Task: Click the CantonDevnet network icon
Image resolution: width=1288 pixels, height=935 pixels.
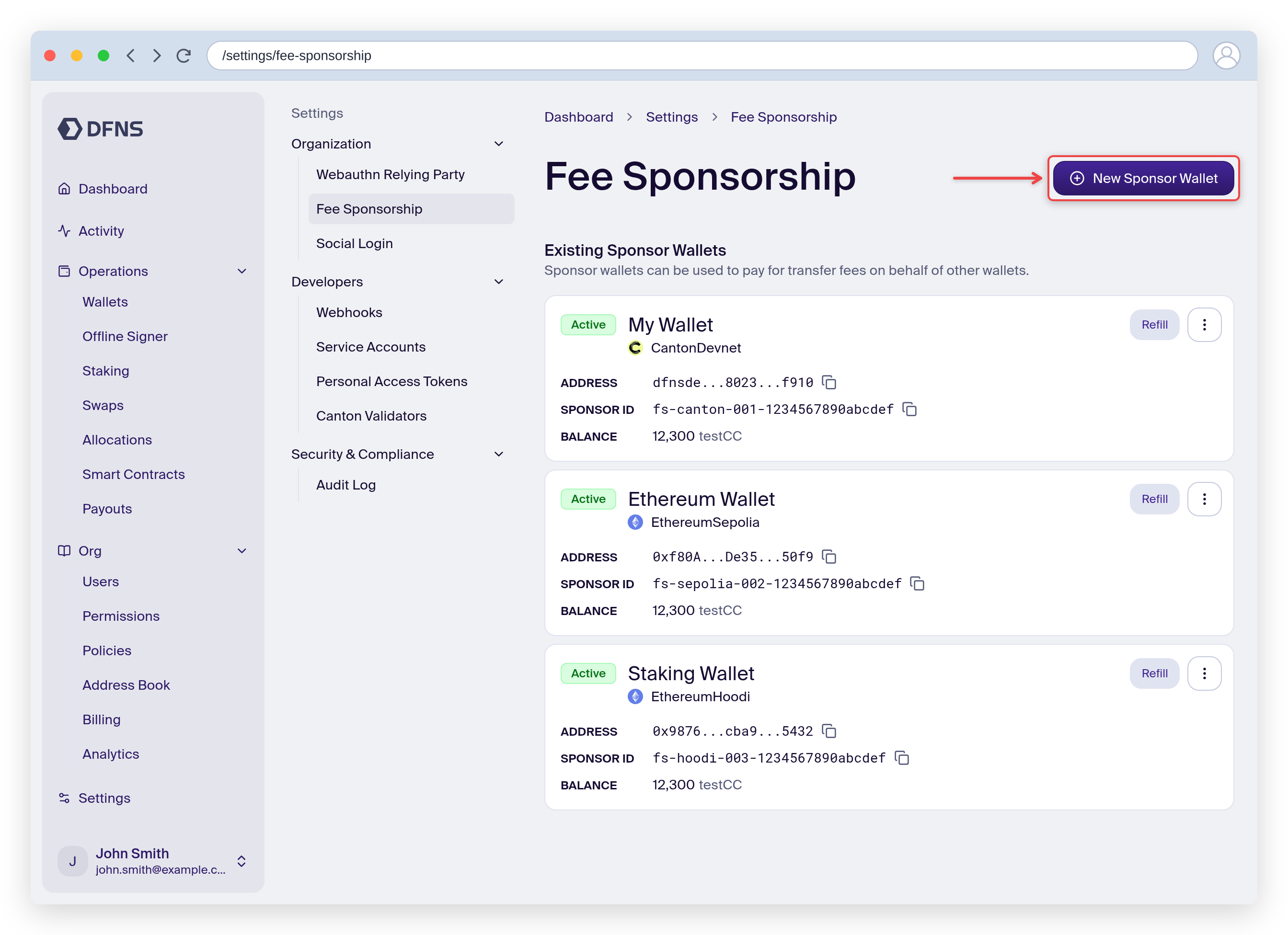Action: coord(635,348)
